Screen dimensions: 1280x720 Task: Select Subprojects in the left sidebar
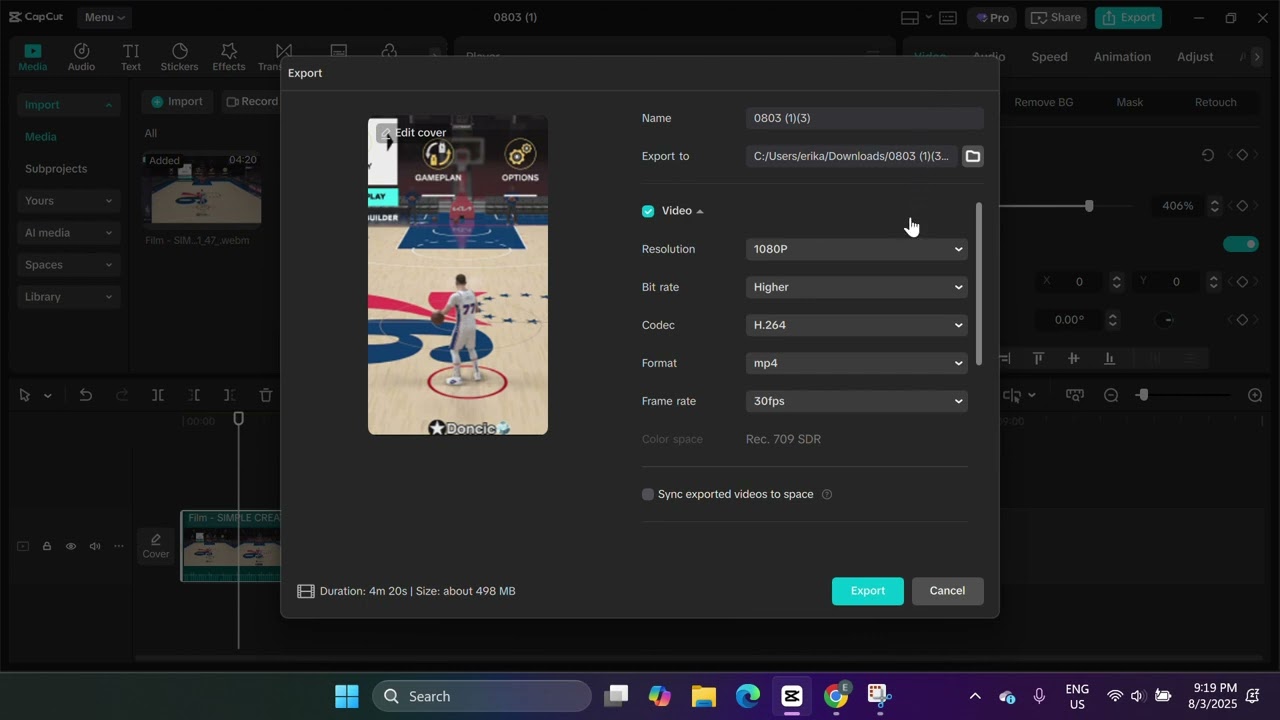coord(56,169)
